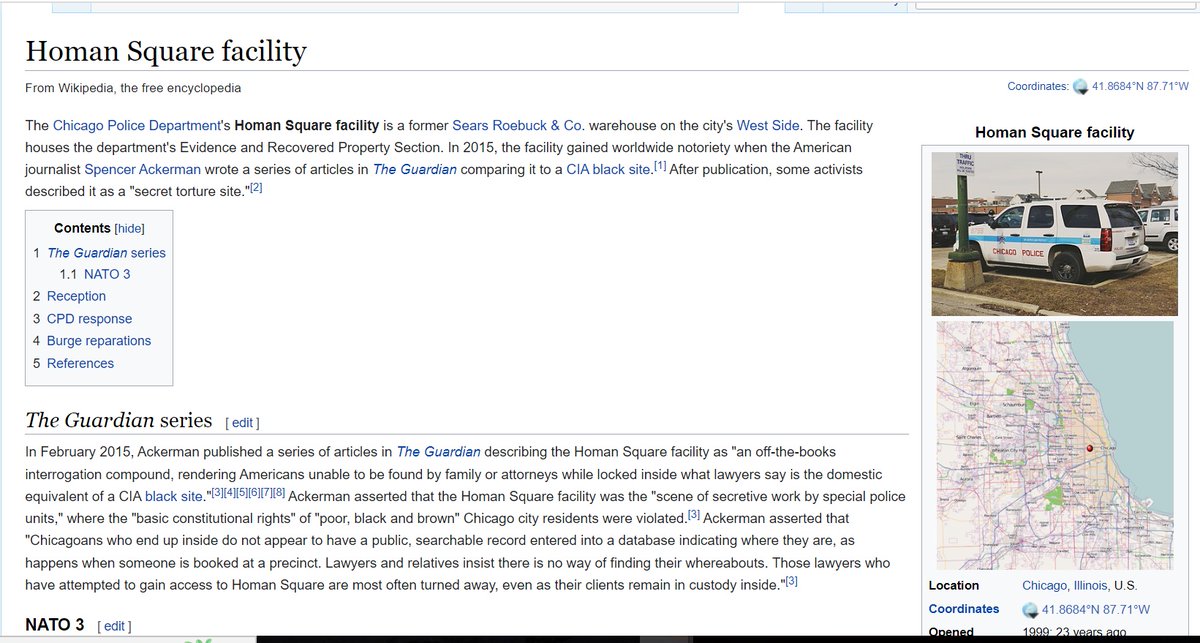Edit the NATO 3 section
Screen dimensions: 1200x643
point(114,626)
